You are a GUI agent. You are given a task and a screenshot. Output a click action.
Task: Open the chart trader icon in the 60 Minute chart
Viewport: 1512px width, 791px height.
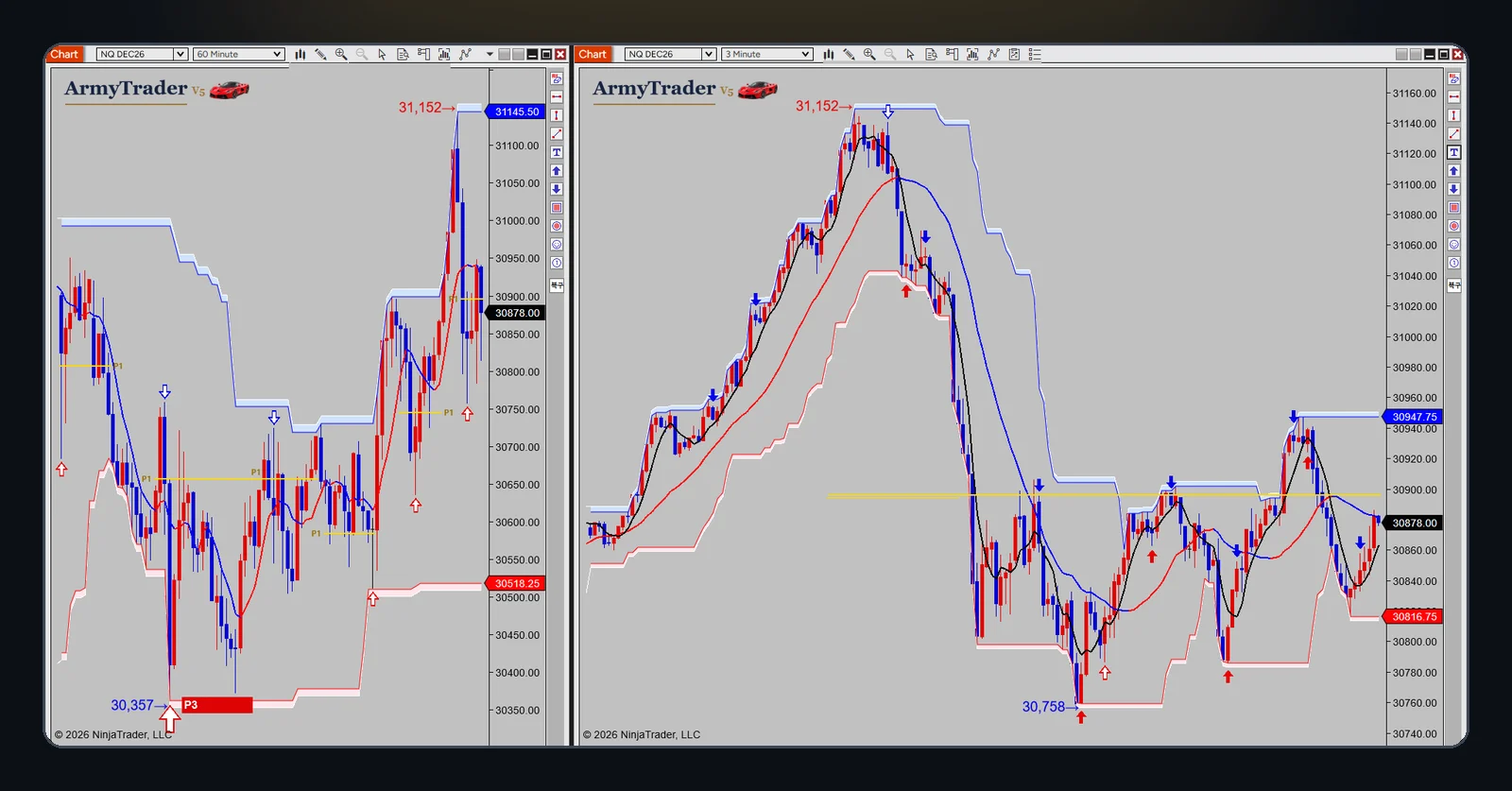(423, 54)
